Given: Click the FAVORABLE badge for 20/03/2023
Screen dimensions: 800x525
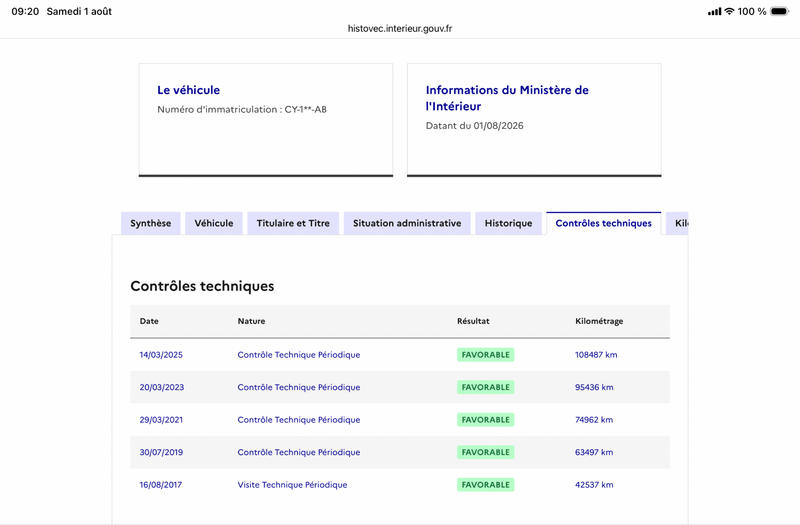Looking at the screenshot, I should [486, 387].
